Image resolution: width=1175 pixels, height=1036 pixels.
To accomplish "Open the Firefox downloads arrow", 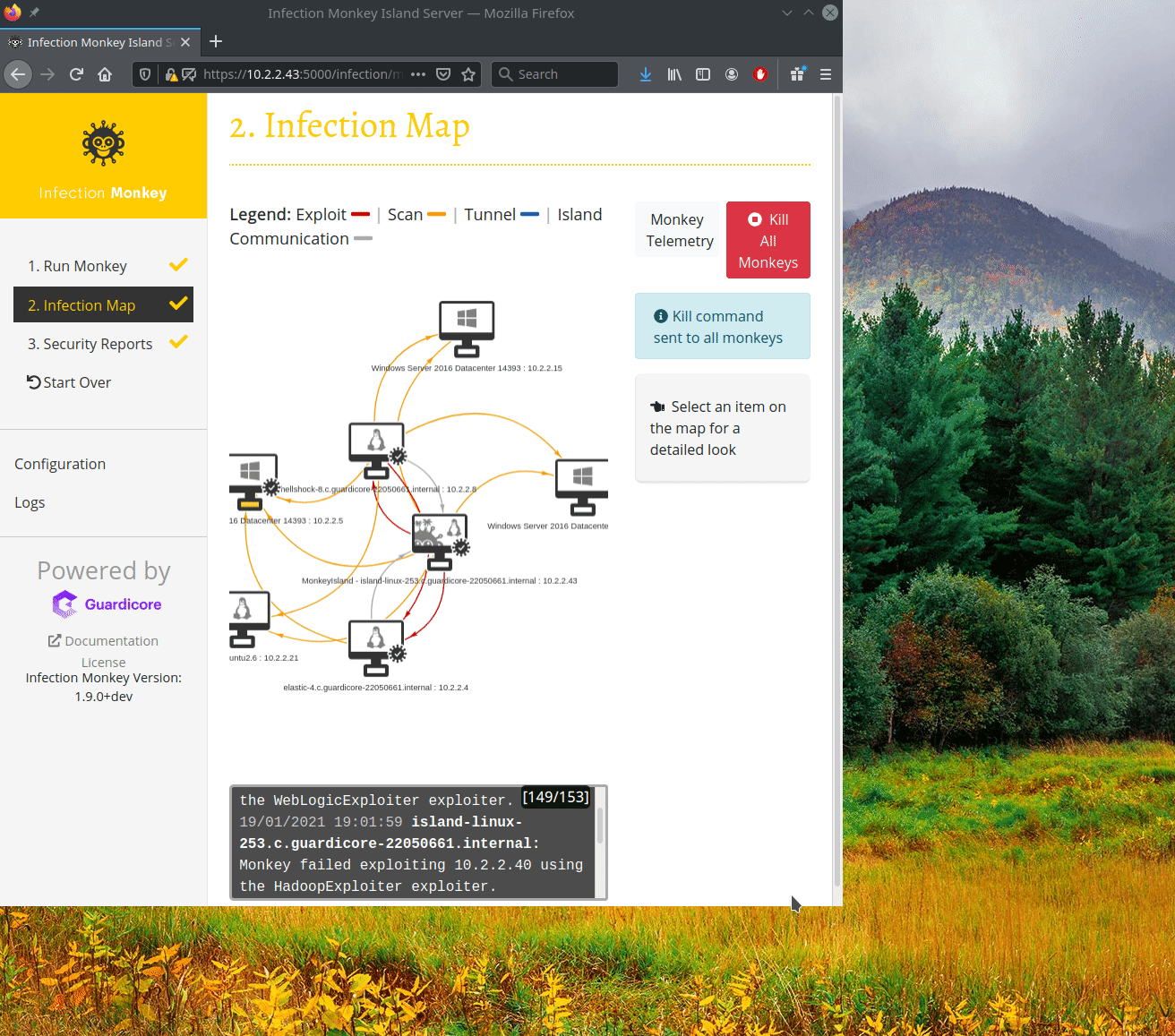I will click(x=646, y=74).
